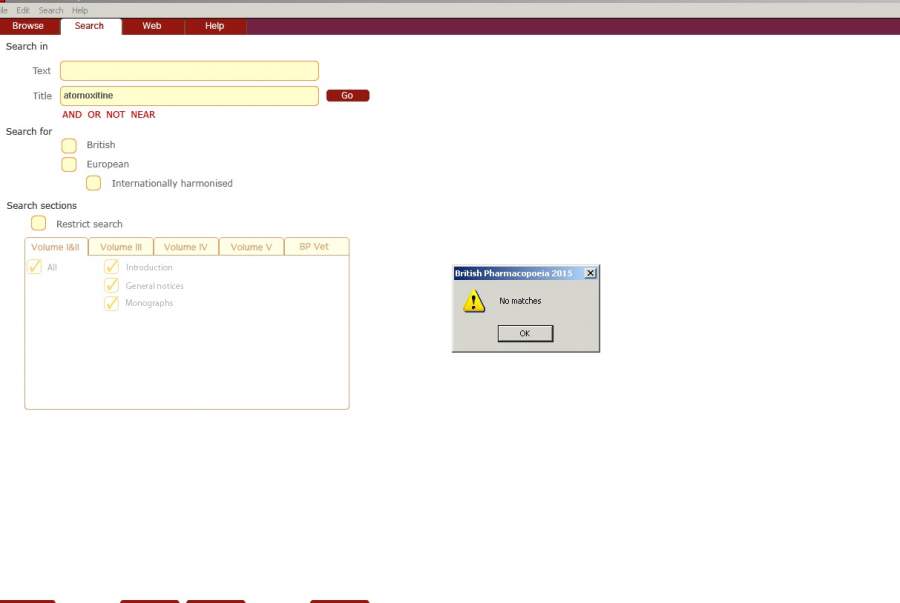Image resolution: width=900 pixels, height=603 pixels.
Task: Select the Volume IV tab
Action: (x=186, y=247)
